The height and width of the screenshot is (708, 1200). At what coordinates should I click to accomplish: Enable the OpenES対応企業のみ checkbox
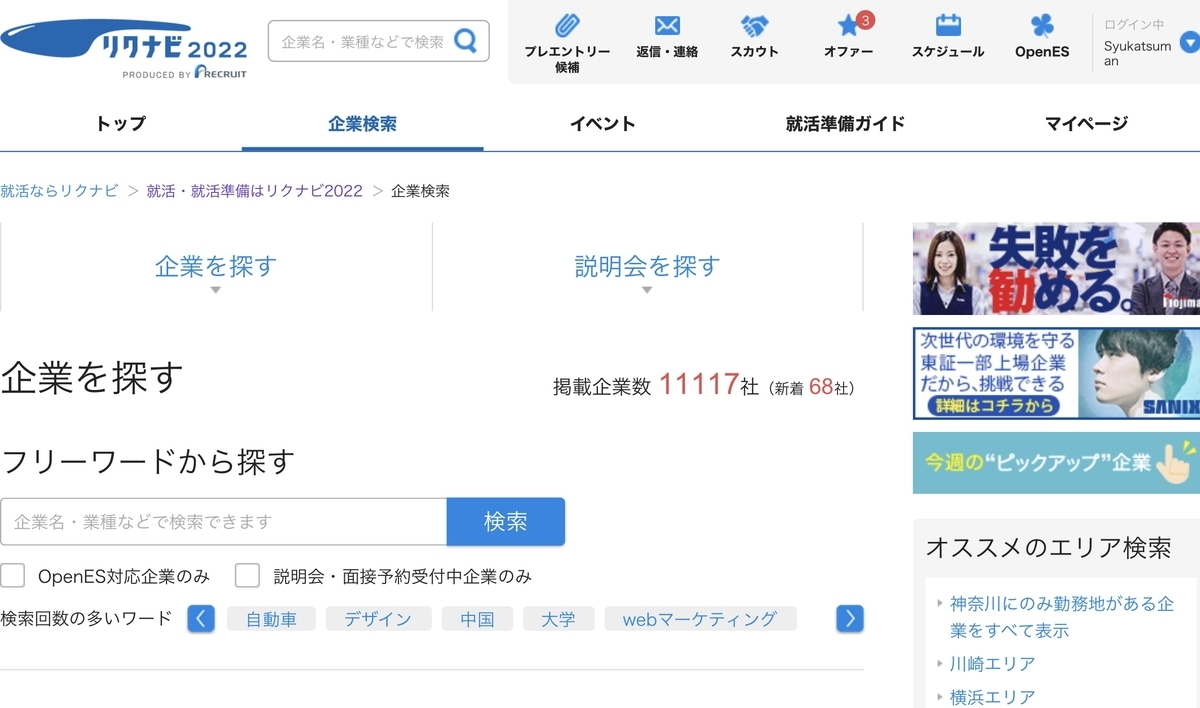point(13,575)
